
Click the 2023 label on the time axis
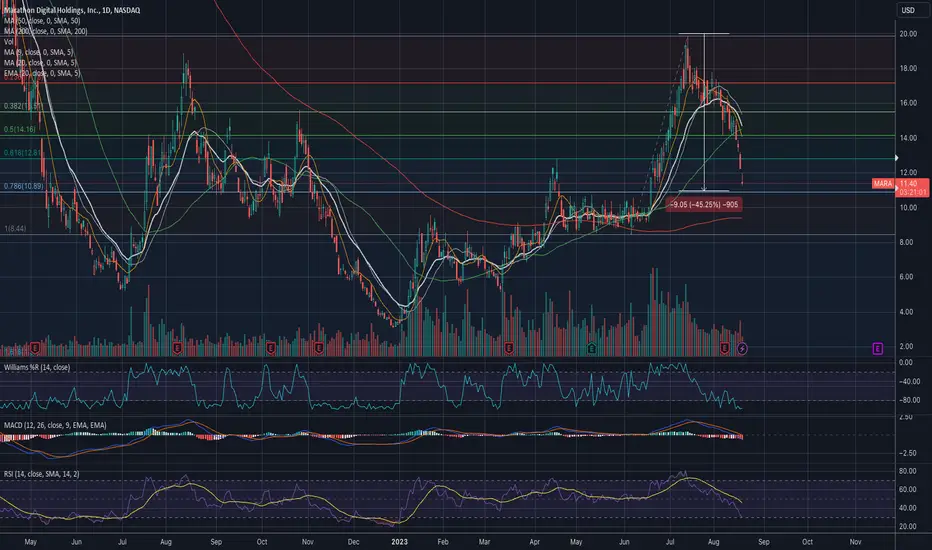point(399,542)
